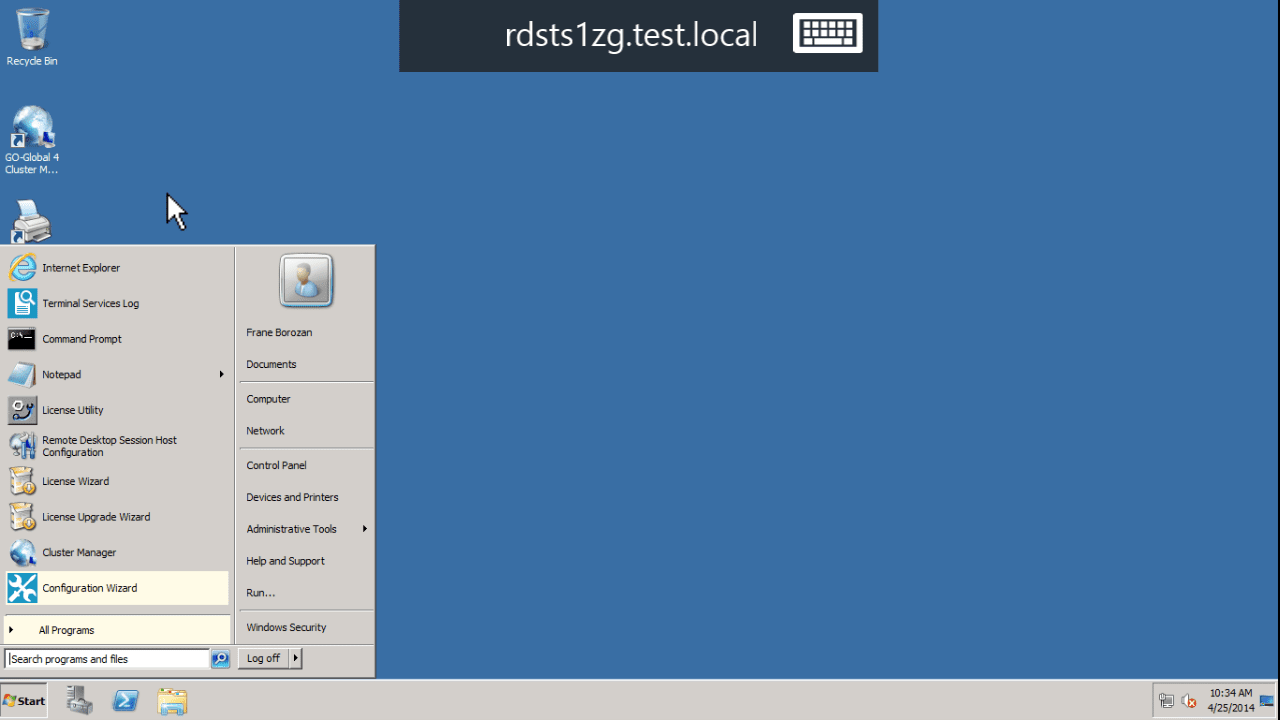Click the user account picture

306,280
